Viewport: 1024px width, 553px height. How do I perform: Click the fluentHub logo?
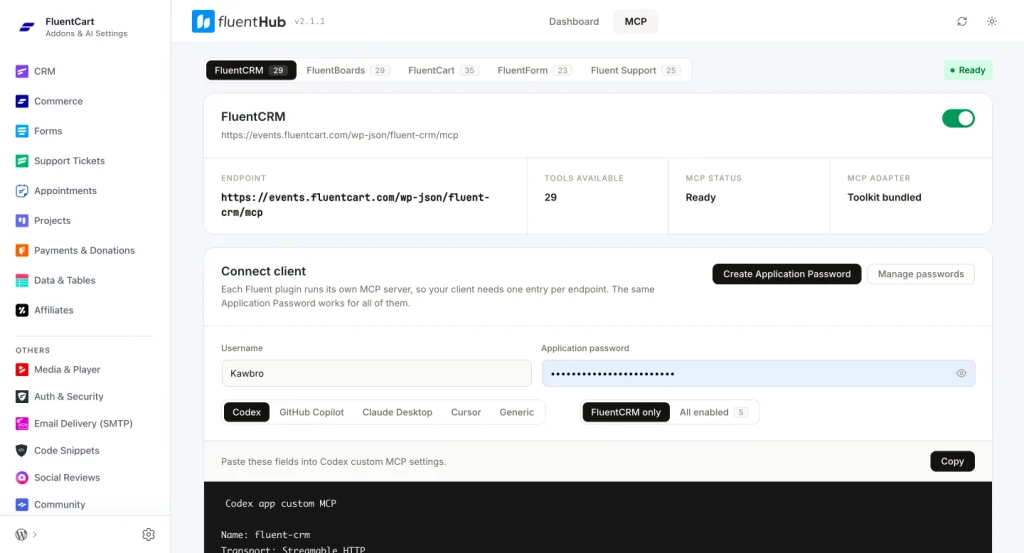point(238,22)
